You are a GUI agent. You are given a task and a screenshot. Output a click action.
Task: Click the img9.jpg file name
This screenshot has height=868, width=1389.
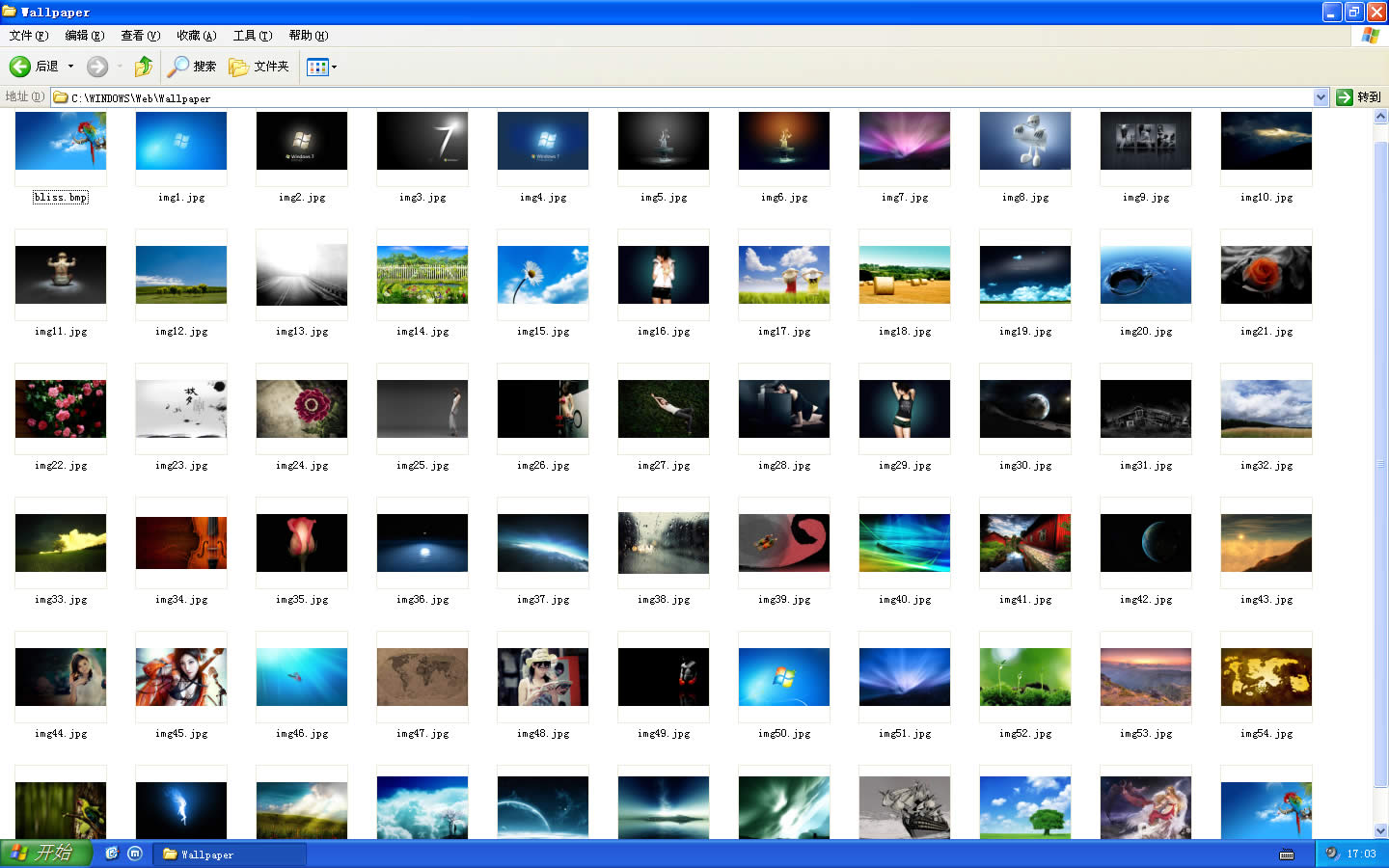1146,198
